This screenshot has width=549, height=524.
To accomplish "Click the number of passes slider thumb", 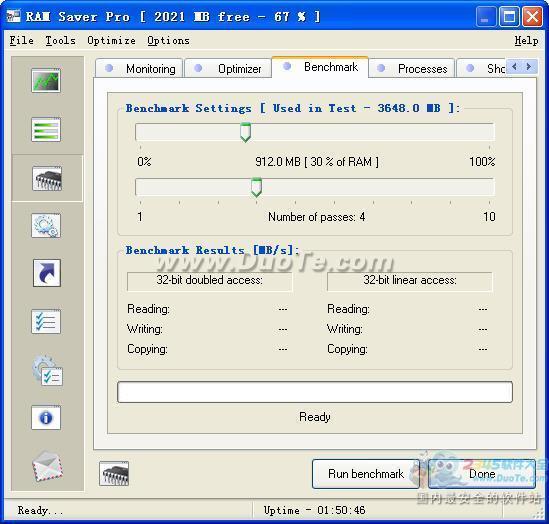I will point(256,187).
